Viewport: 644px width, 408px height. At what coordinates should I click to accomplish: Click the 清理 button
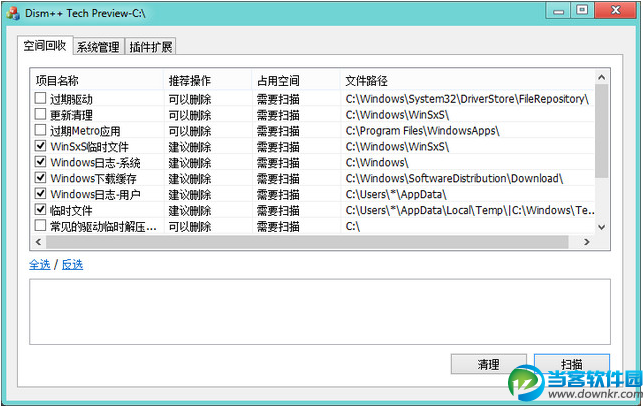point(488,364)
